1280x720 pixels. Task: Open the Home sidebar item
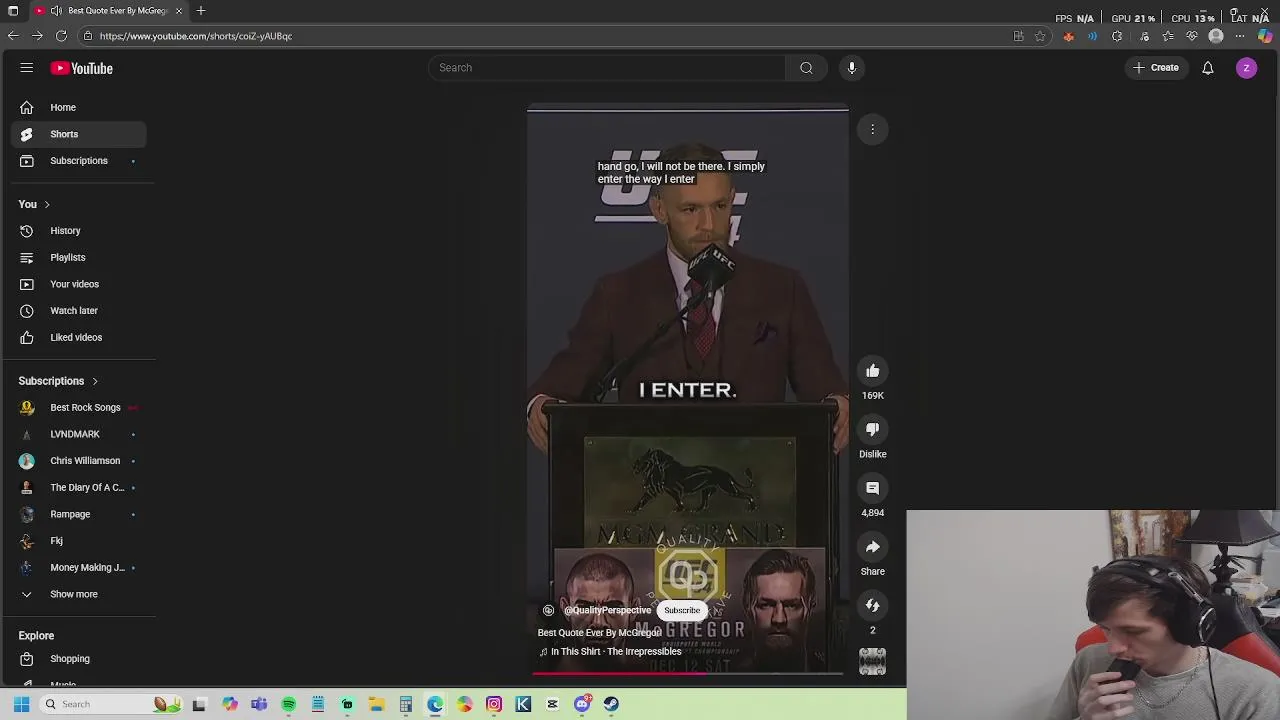click(x=78, y=107)
